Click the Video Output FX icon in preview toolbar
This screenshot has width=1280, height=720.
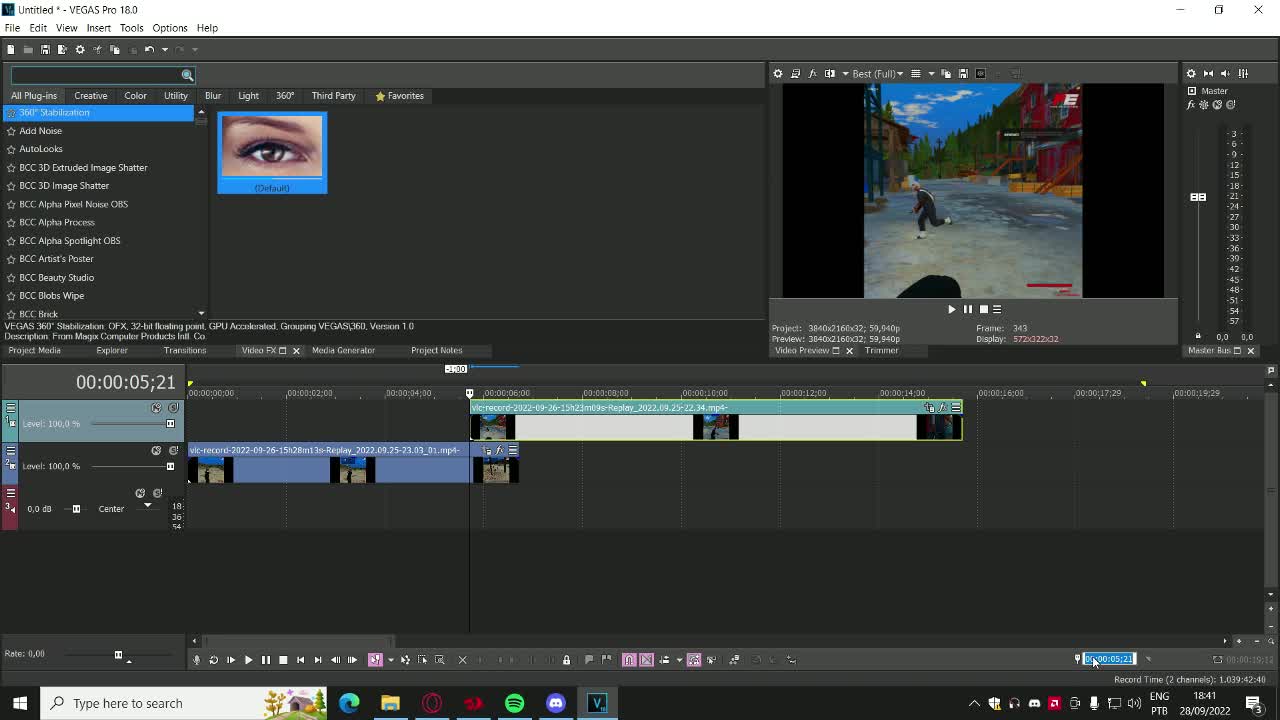click(x=813, y=73)
